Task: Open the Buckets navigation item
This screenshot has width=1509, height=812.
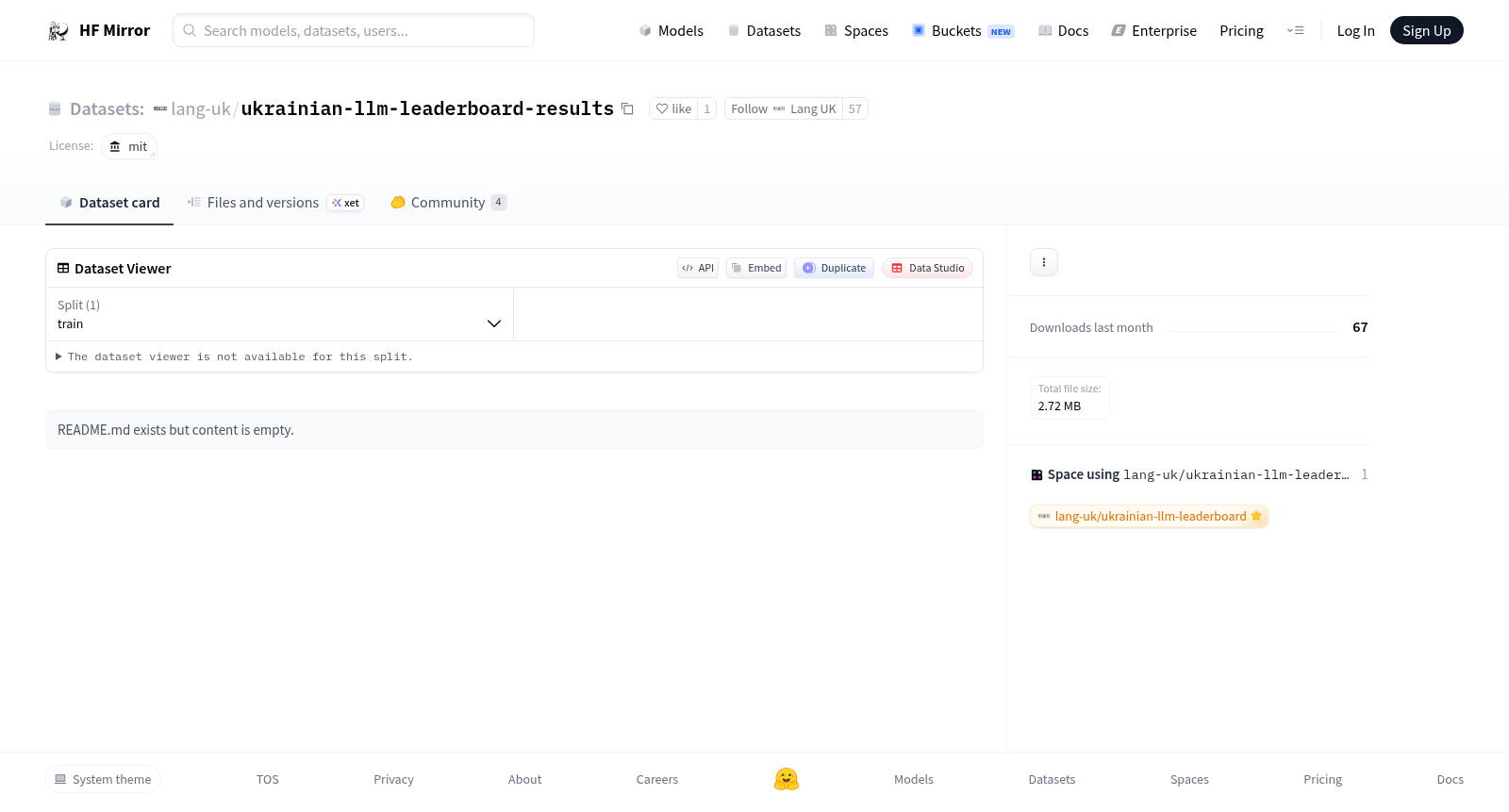Action: coord(963,31)
